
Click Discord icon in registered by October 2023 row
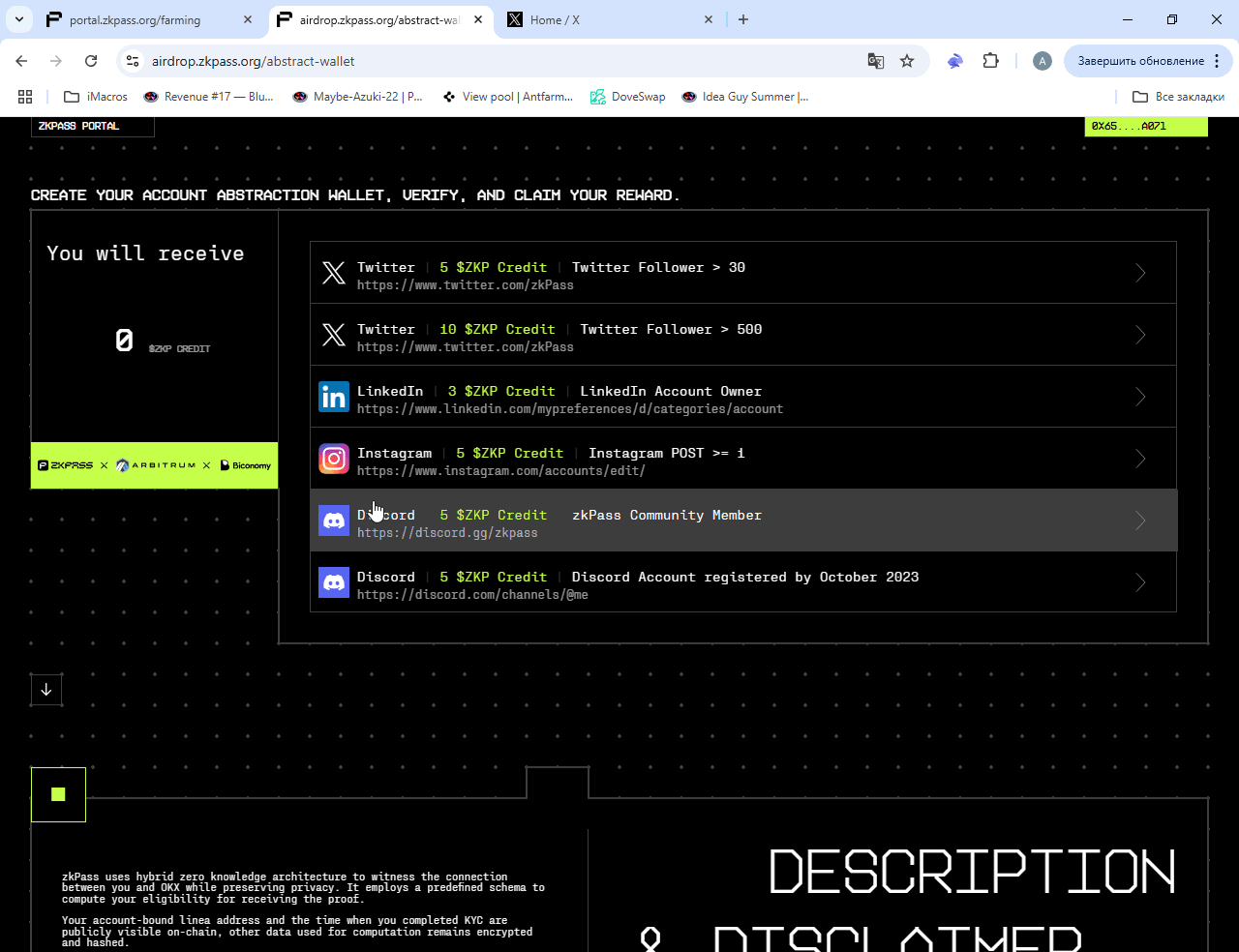(334, 582)
